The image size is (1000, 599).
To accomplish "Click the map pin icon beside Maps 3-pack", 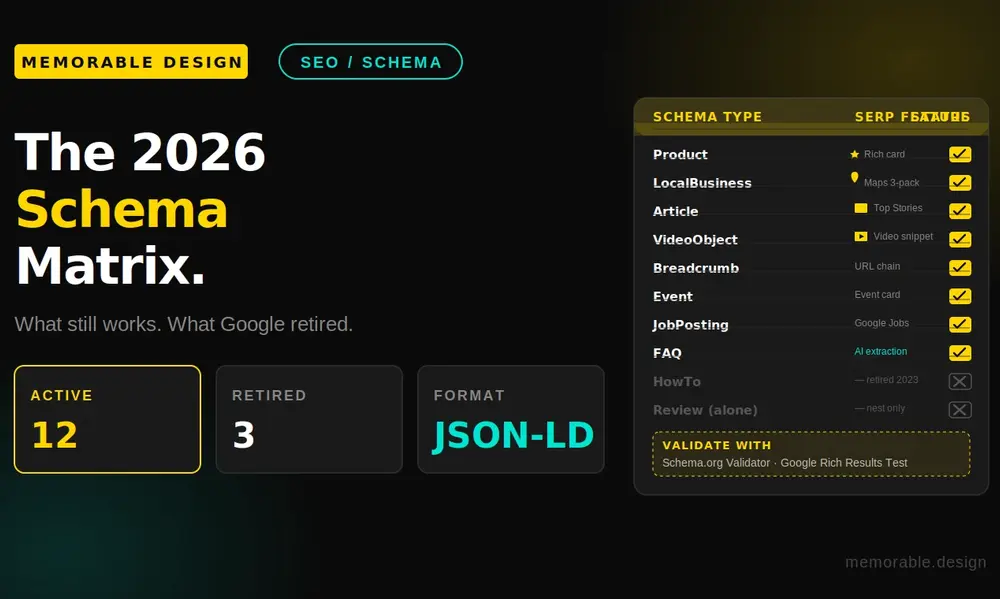I will (855, 178).
